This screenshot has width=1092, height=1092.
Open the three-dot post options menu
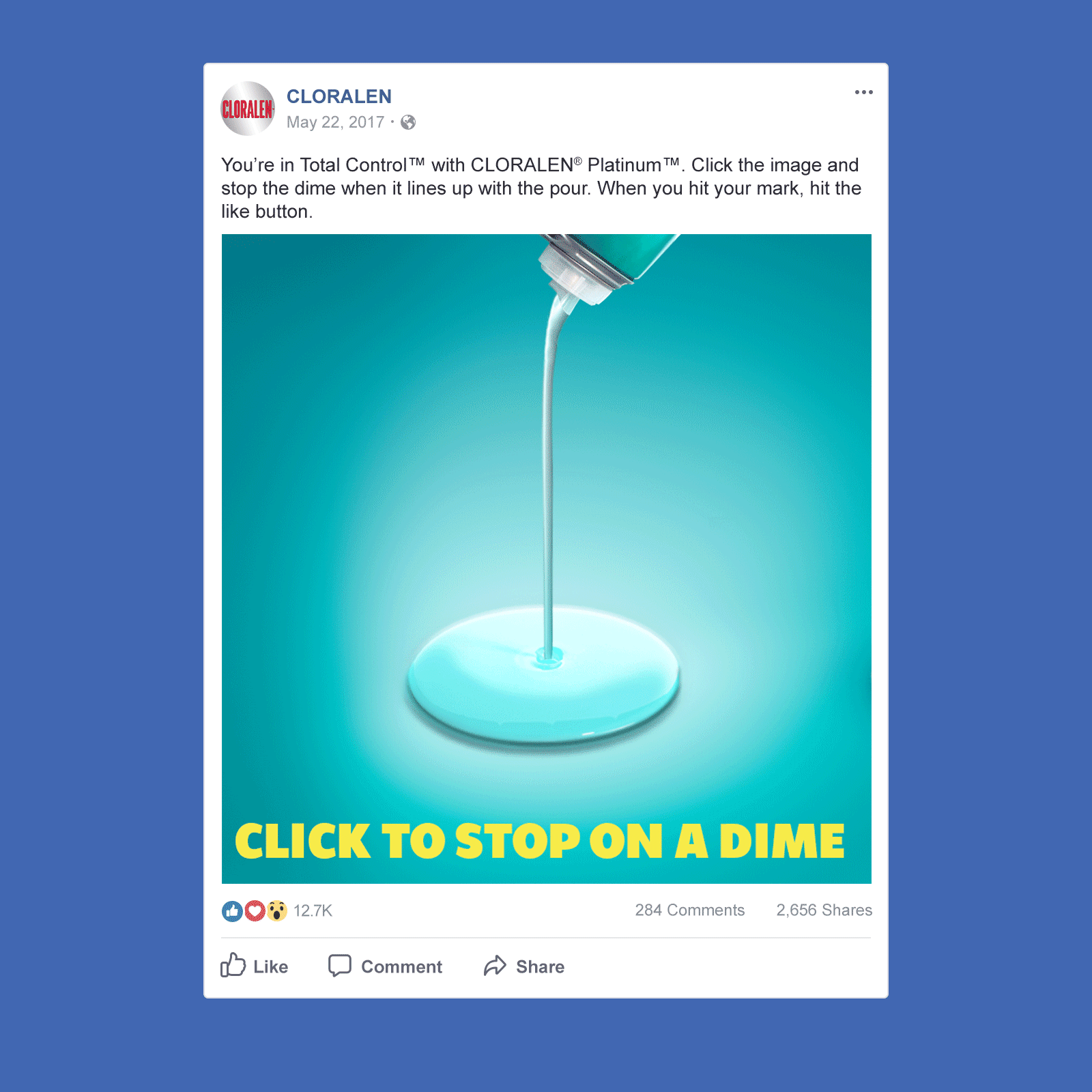point(863,92)
